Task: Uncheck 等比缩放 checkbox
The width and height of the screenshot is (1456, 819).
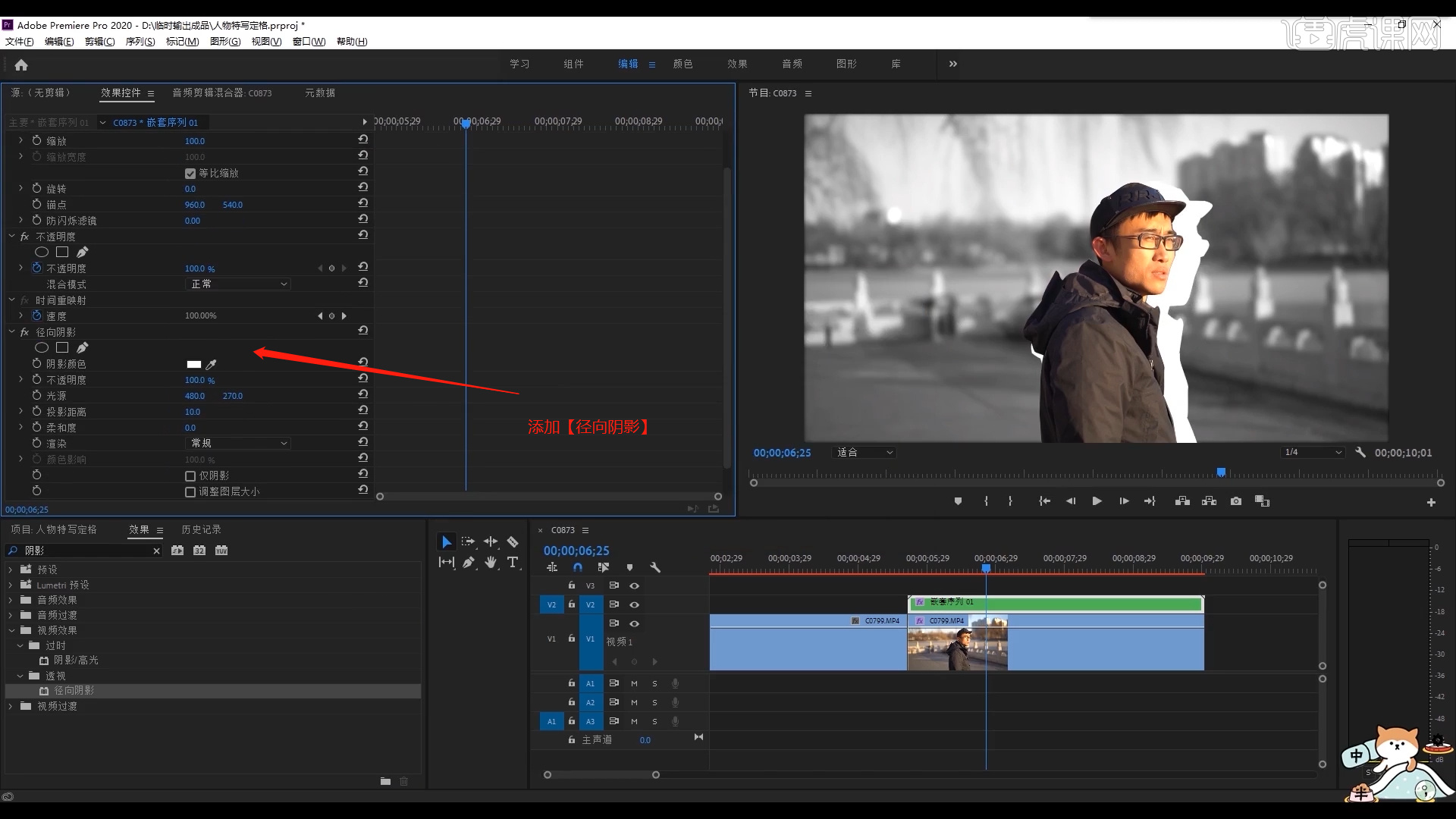Action: point(190,173)
